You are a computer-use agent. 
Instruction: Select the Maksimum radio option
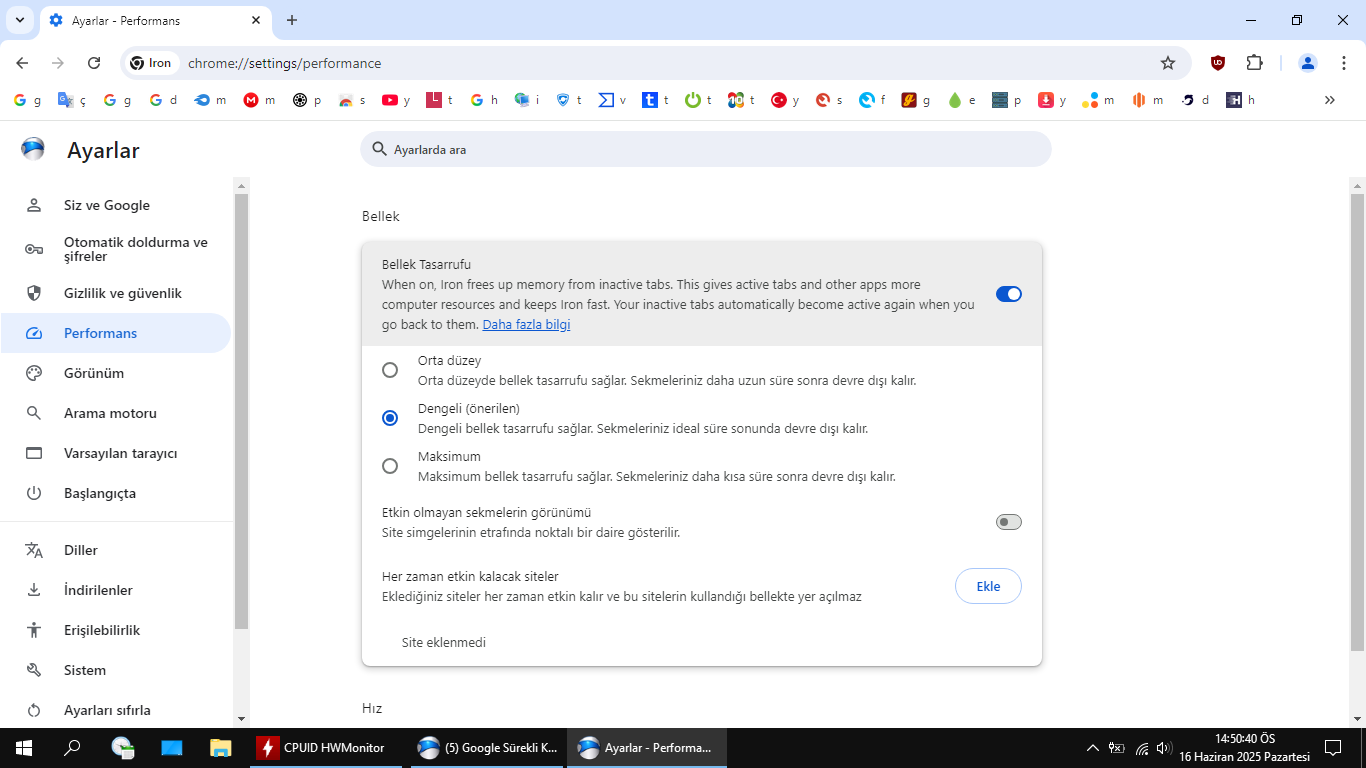390,466
